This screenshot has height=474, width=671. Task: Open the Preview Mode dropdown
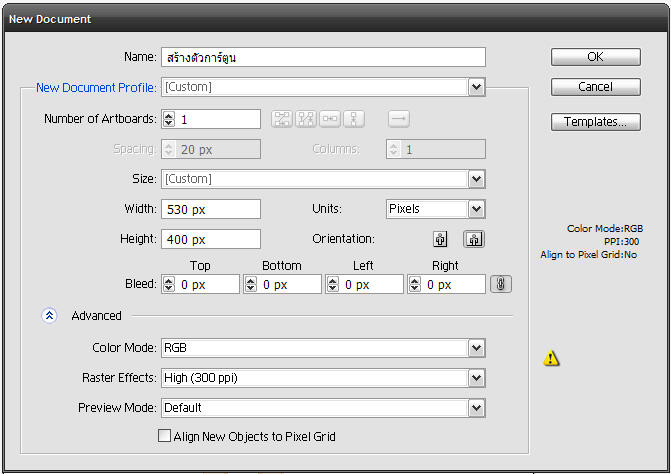tap(476, 408)
